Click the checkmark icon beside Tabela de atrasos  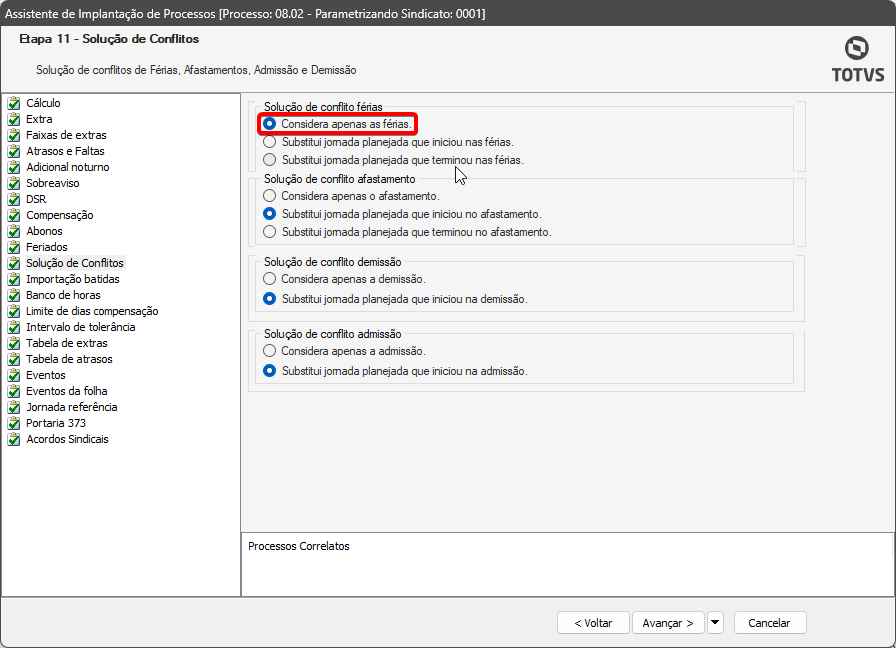(14, 359)
